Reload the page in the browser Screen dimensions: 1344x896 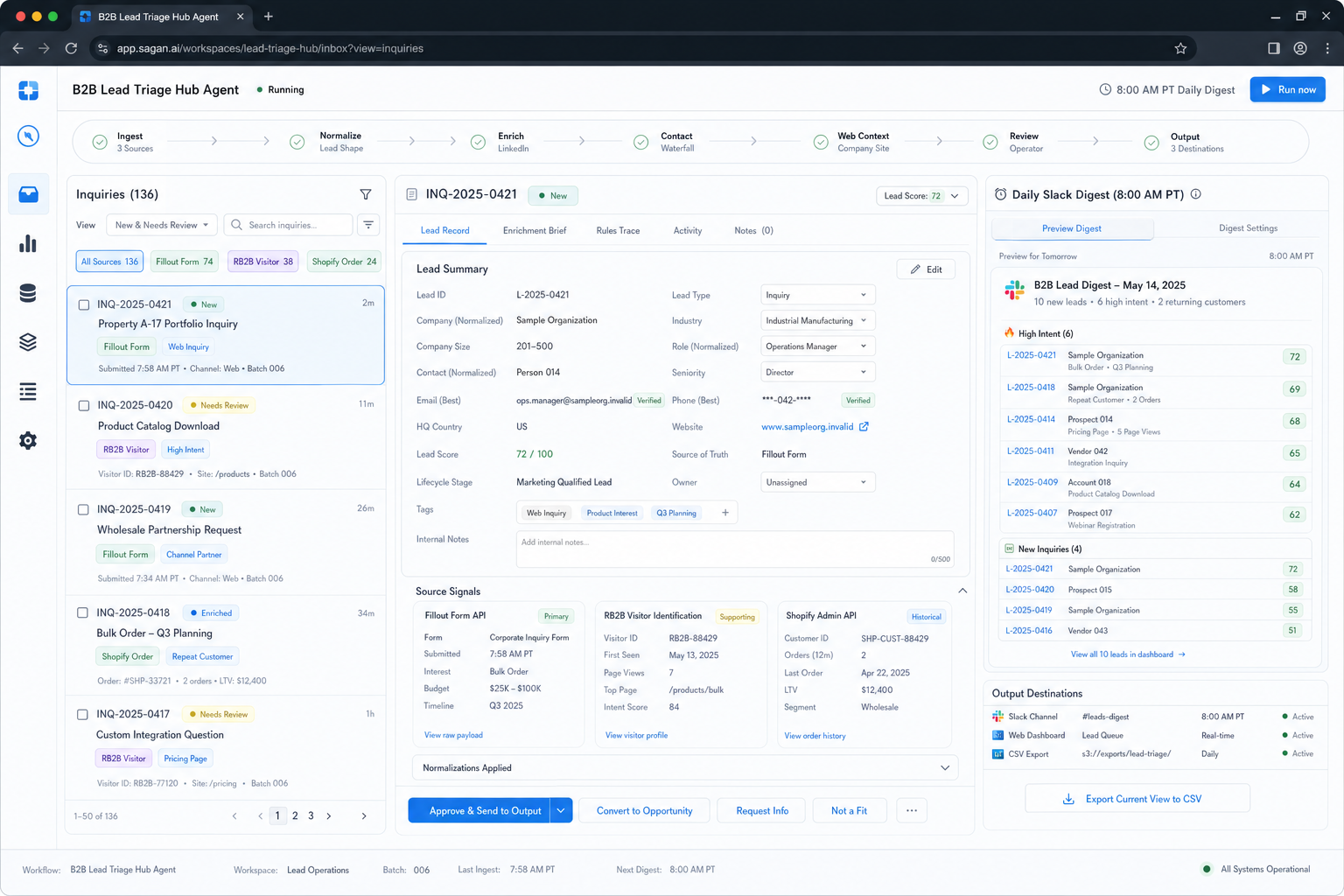click(71, 48)
